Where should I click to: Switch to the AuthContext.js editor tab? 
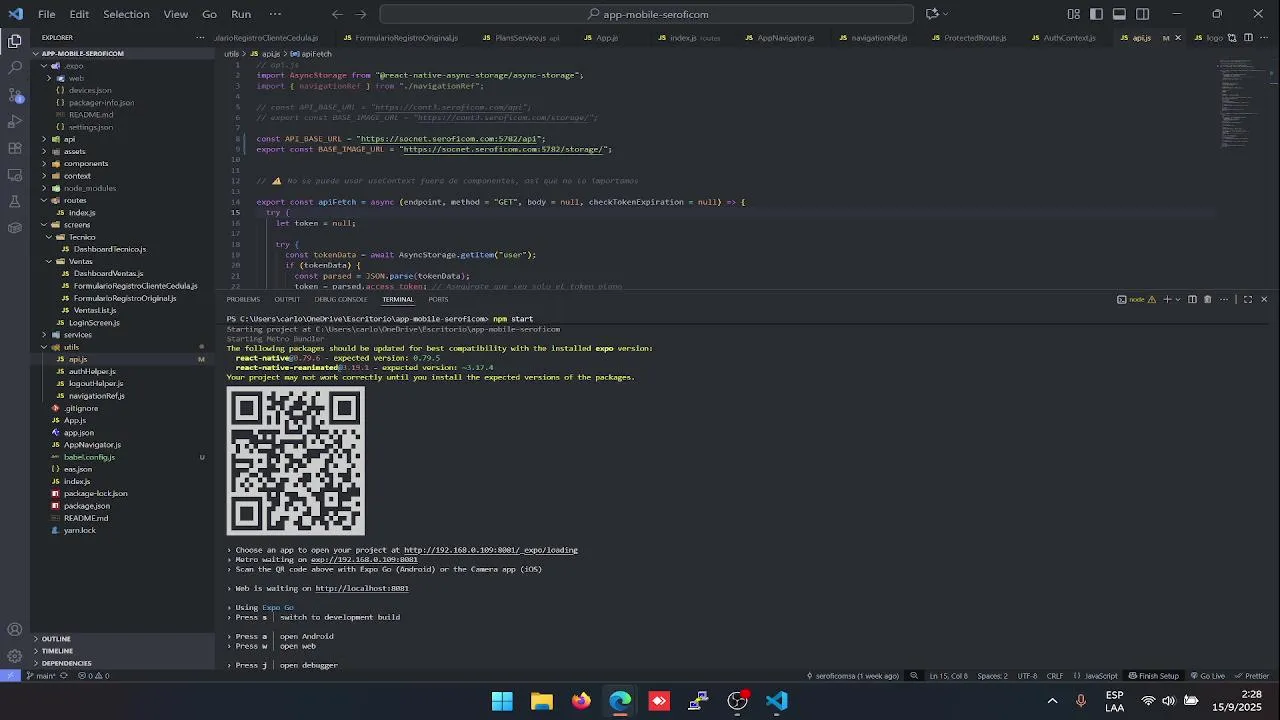pos(1063,38)
